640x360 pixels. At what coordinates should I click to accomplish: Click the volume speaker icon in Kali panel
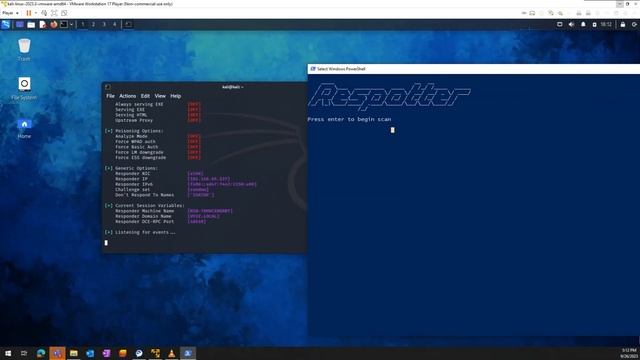coord(571,24)
